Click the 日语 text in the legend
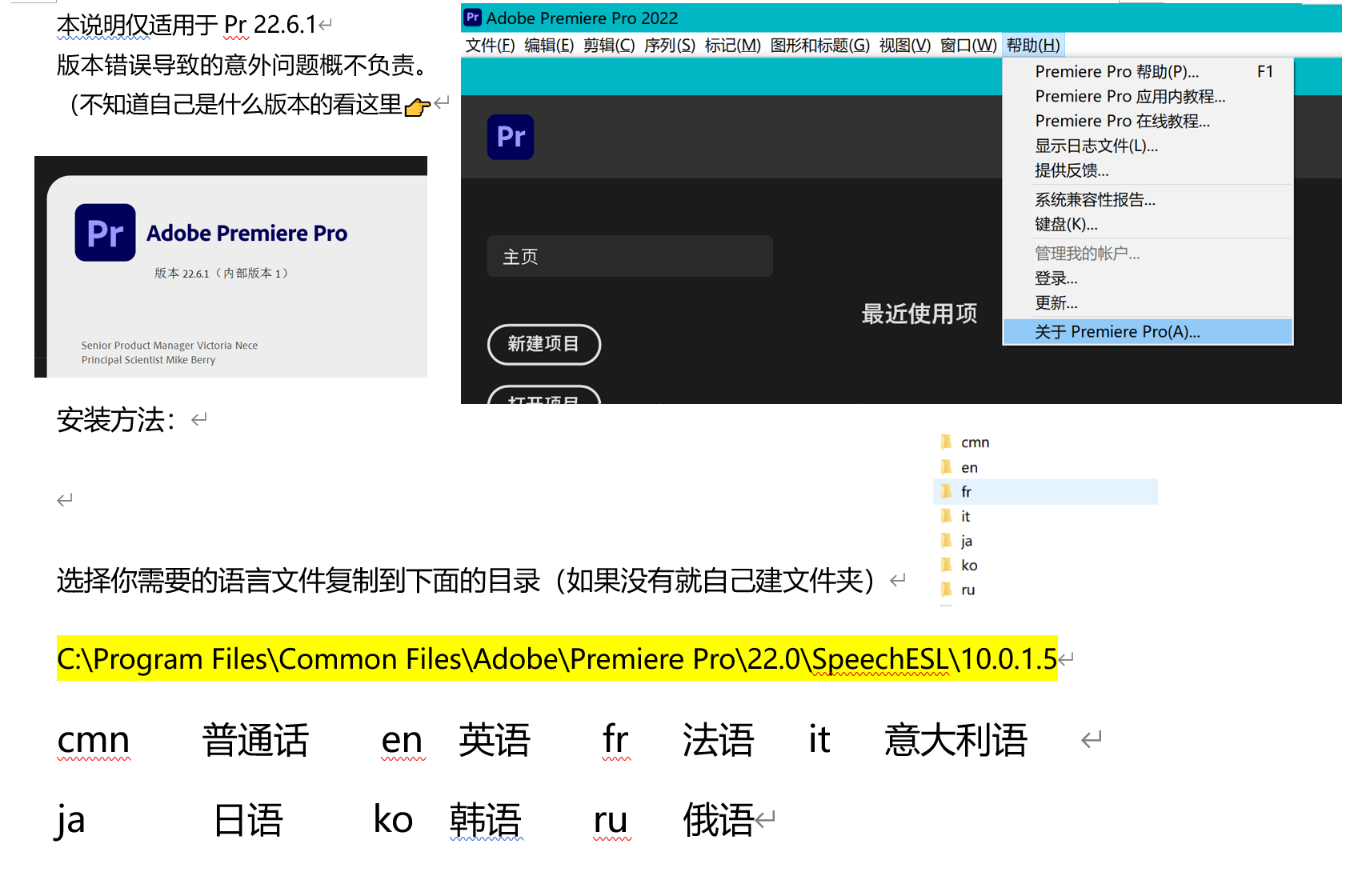This screenshot has width=1346, height=896. coord(248,821)
